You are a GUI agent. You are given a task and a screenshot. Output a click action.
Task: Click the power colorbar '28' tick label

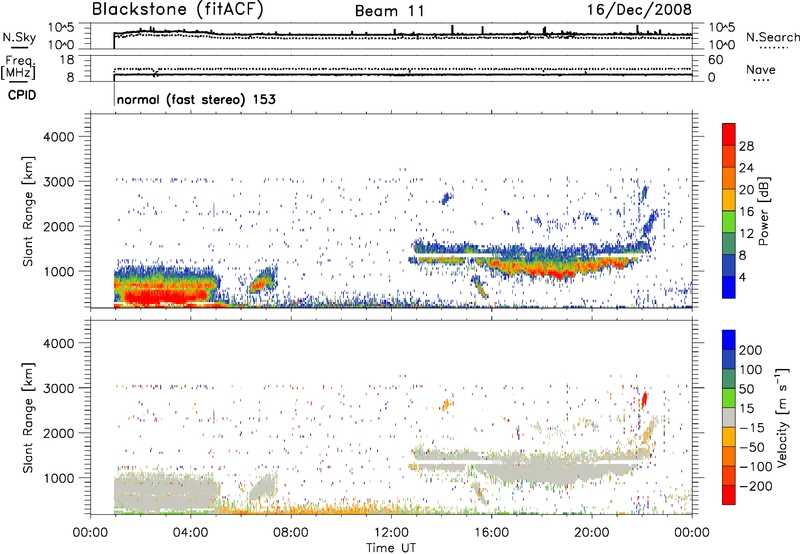click(x=746, y=146)
